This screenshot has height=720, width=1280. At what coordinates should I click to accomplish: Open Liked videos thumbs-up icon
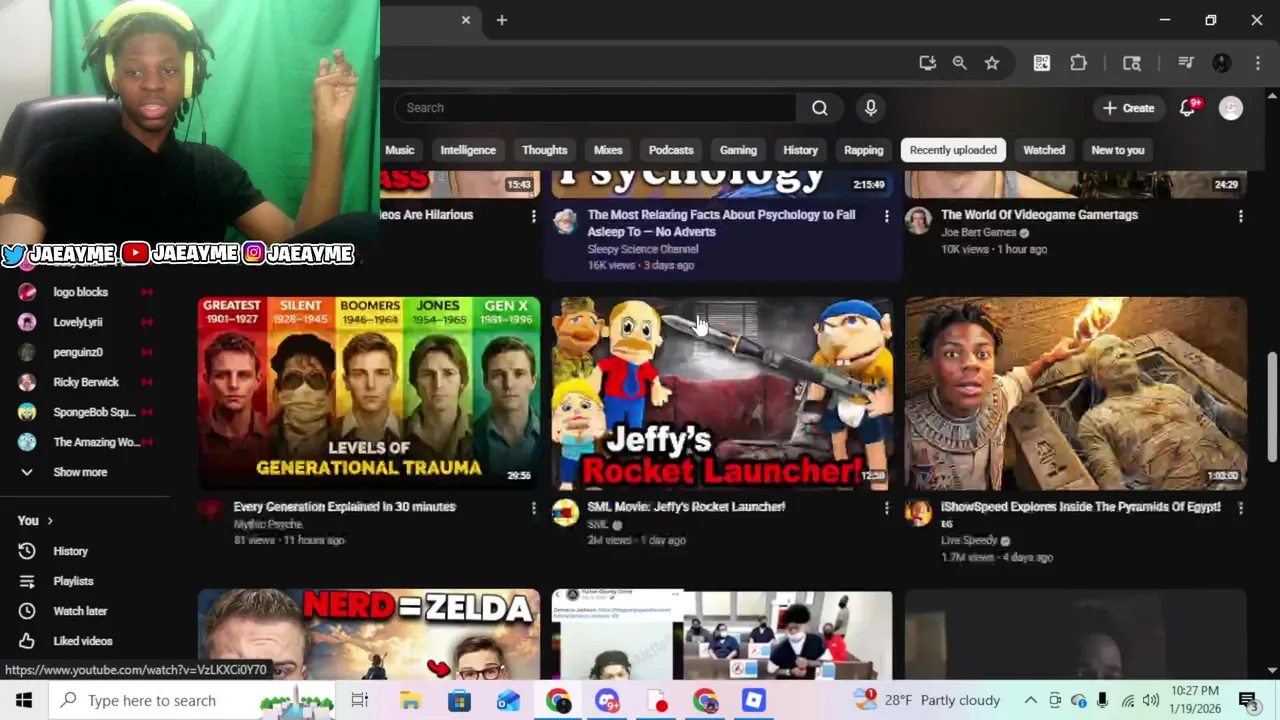tap(27, 641)
